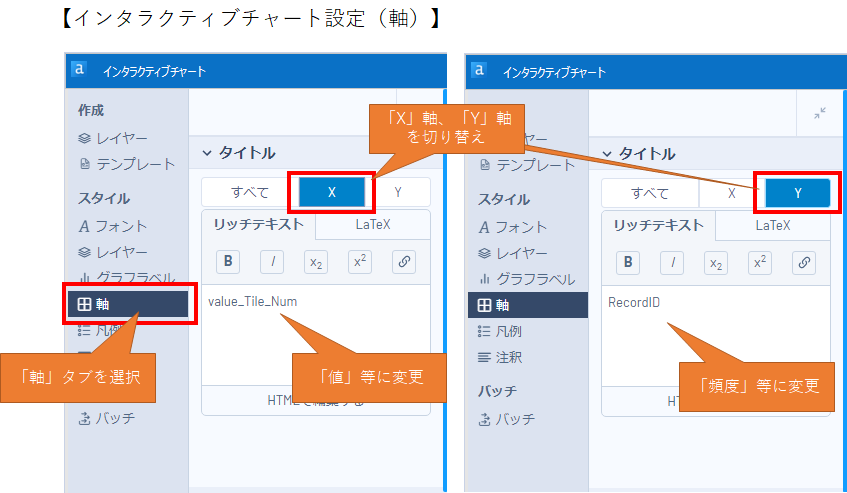Screen dimensions: 847x493
Task: Click link button in left window
Action: (x=404, y=262)
